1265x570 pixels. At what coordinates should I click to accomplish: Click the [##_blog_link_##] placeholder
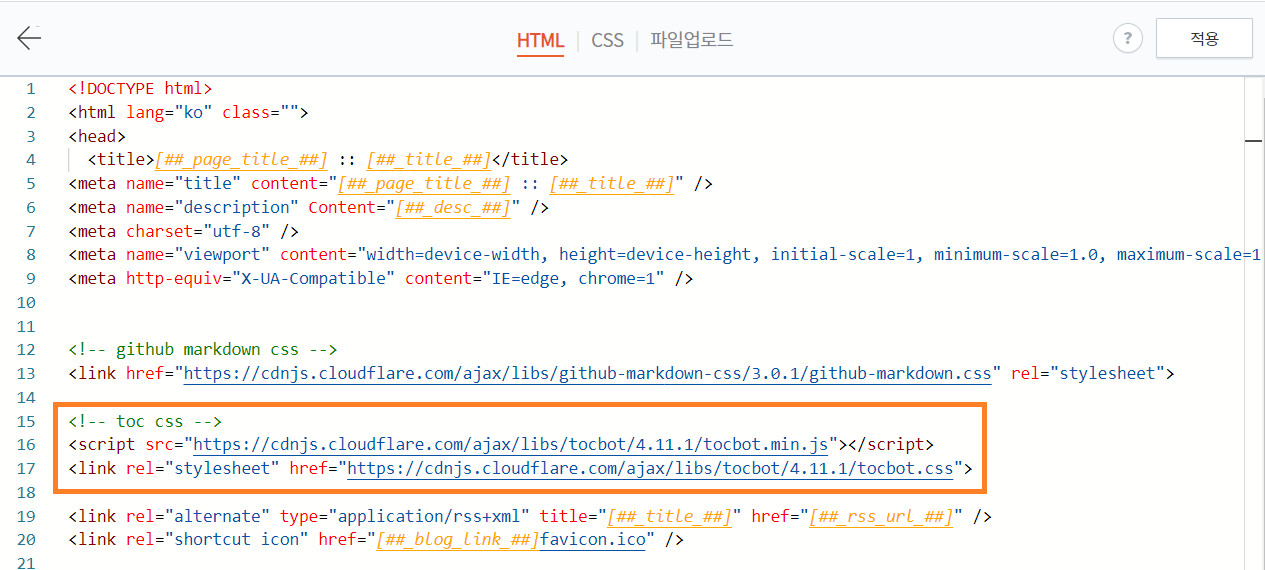pyautogui.click(x=458, y=540)
